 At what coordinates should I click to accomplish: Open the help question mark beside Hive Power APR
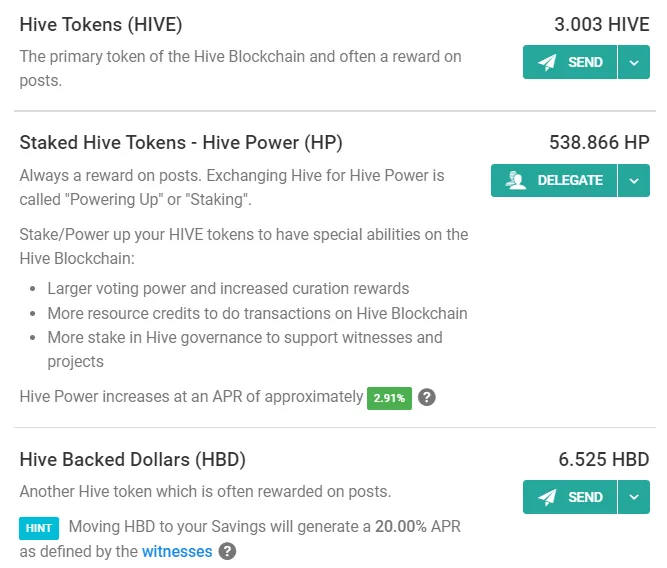click(x=427, y=397)
